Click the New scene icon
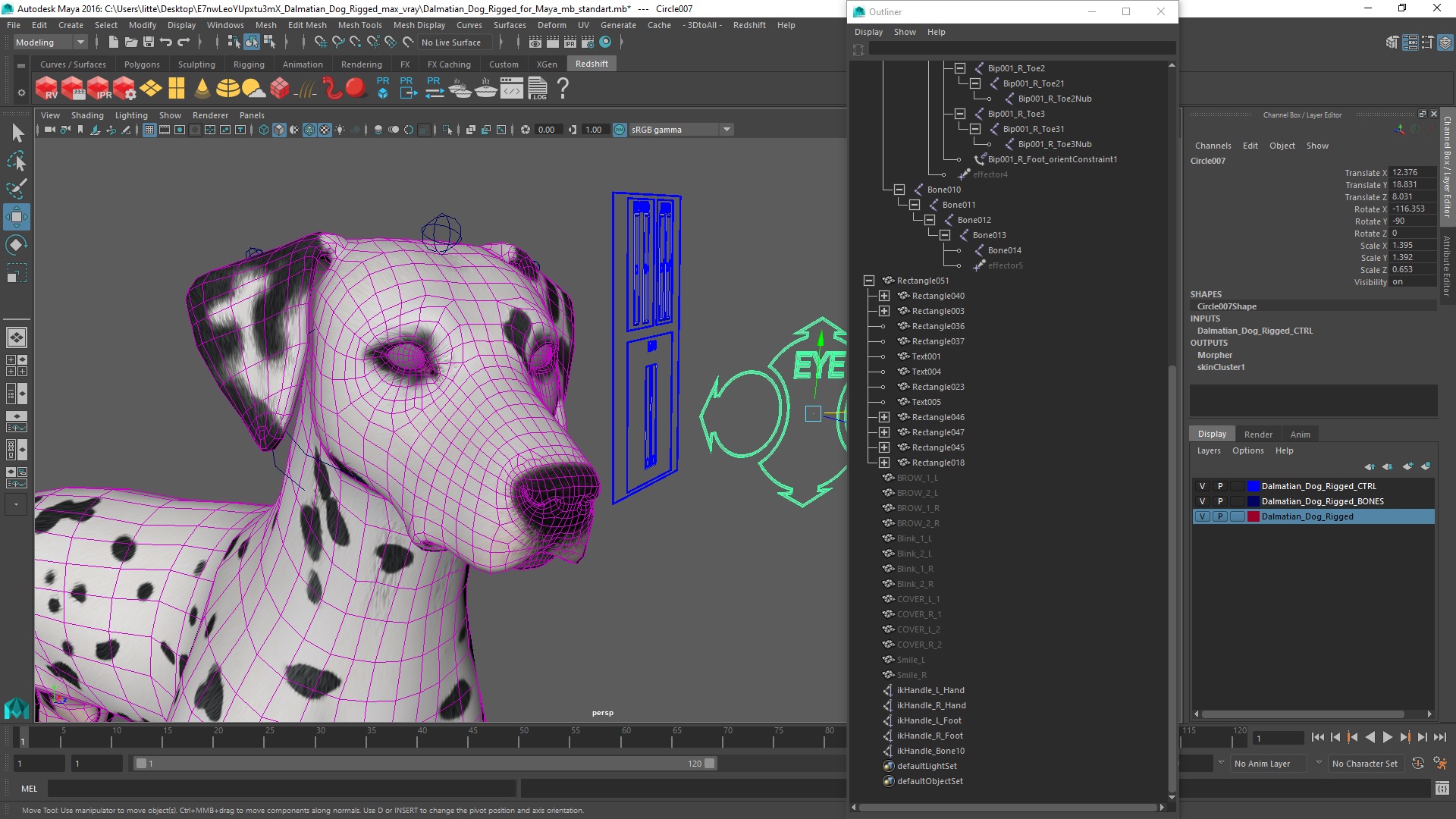1456x819 pixels. (x=113, y=42)
